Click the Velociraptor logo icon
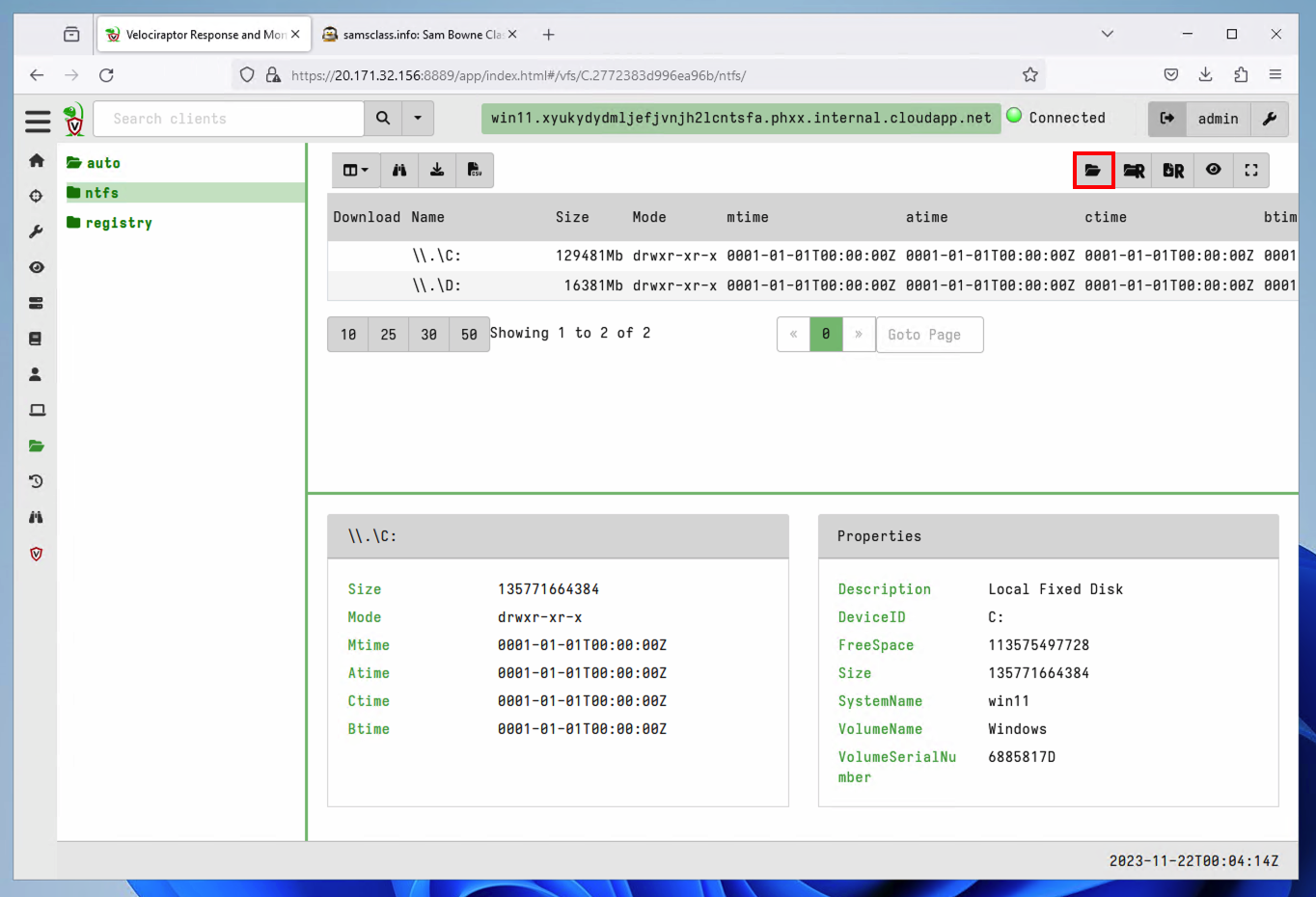Screen dimensions: 1316x897 (x=74, y=120)
